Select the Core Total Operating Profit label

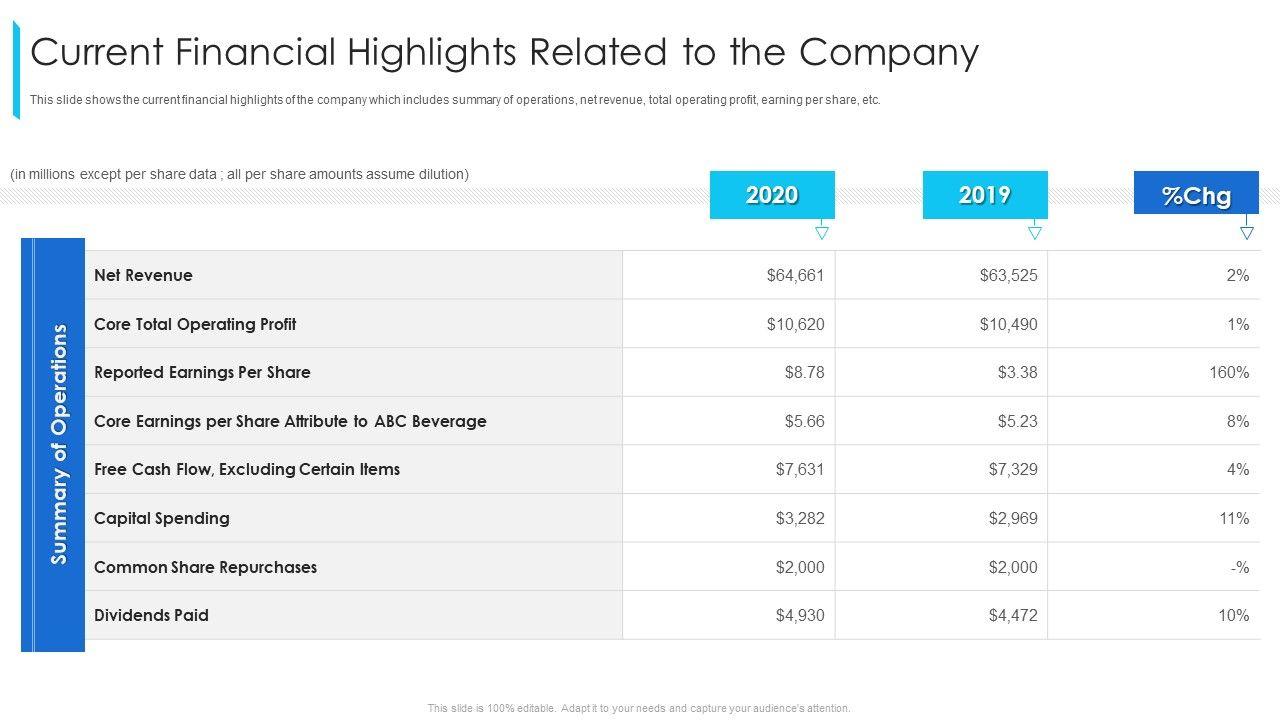point(195,324)
